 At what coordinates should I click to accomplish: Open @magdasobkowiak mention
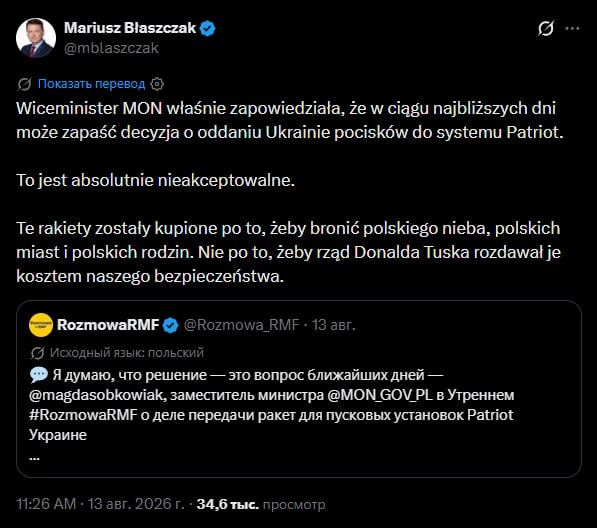(x=97, y=395)
